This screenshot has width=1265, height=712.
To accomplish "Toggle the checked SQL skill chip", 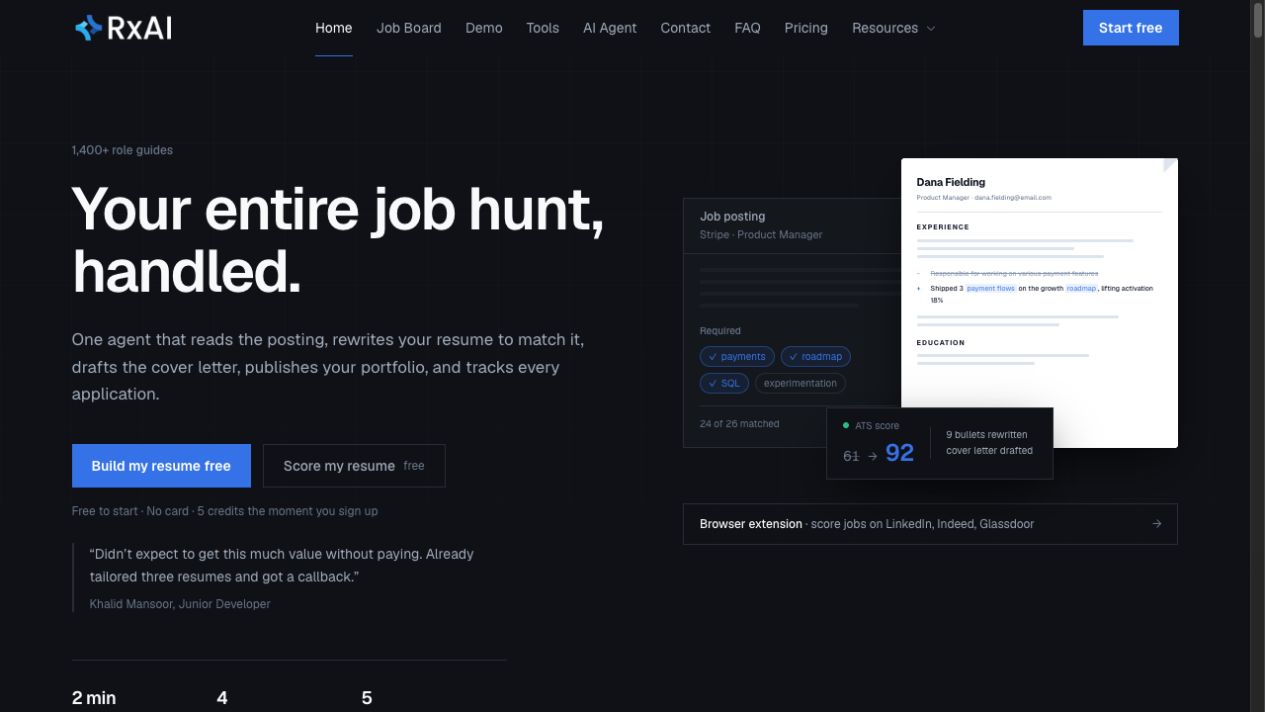I will [724, 383].
